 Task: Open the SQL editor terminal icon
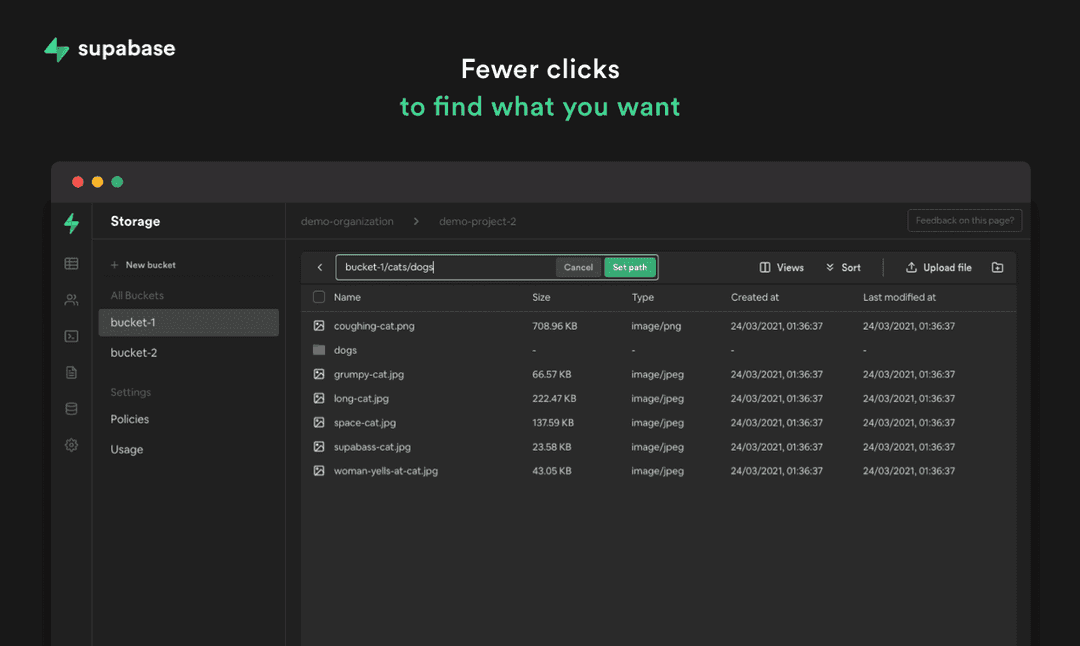pos(71,336)
